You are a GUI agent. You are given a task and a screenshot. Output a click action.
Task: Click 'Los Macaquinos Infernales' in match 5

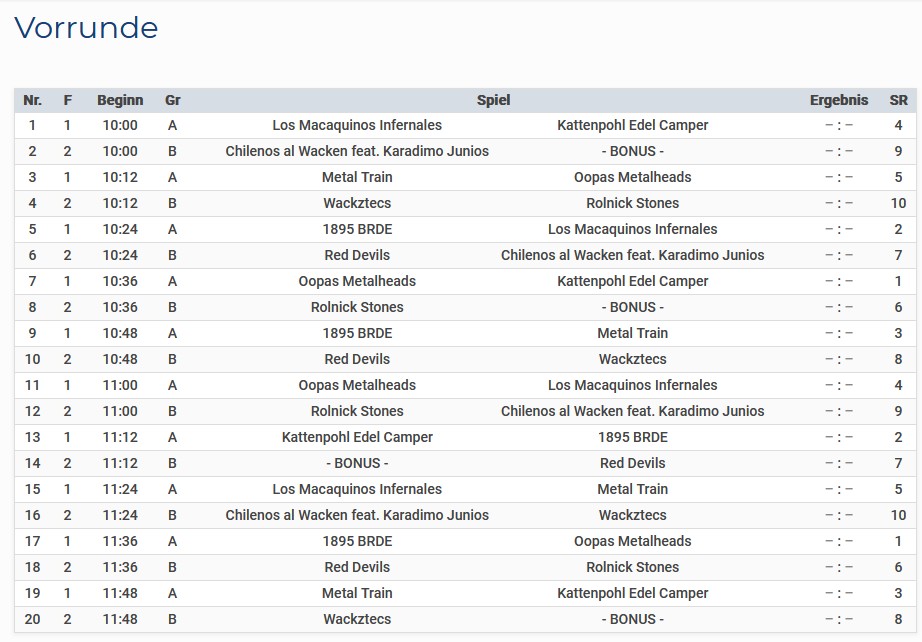pyautogui.click(x=633, y=229)
